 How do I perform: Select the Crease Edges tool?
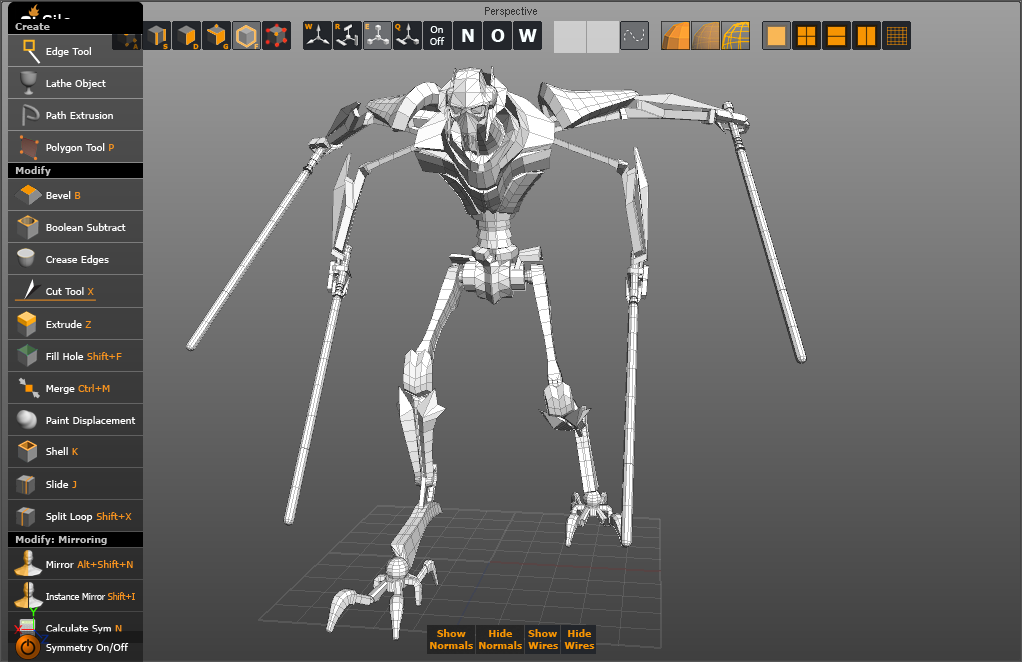75,259
